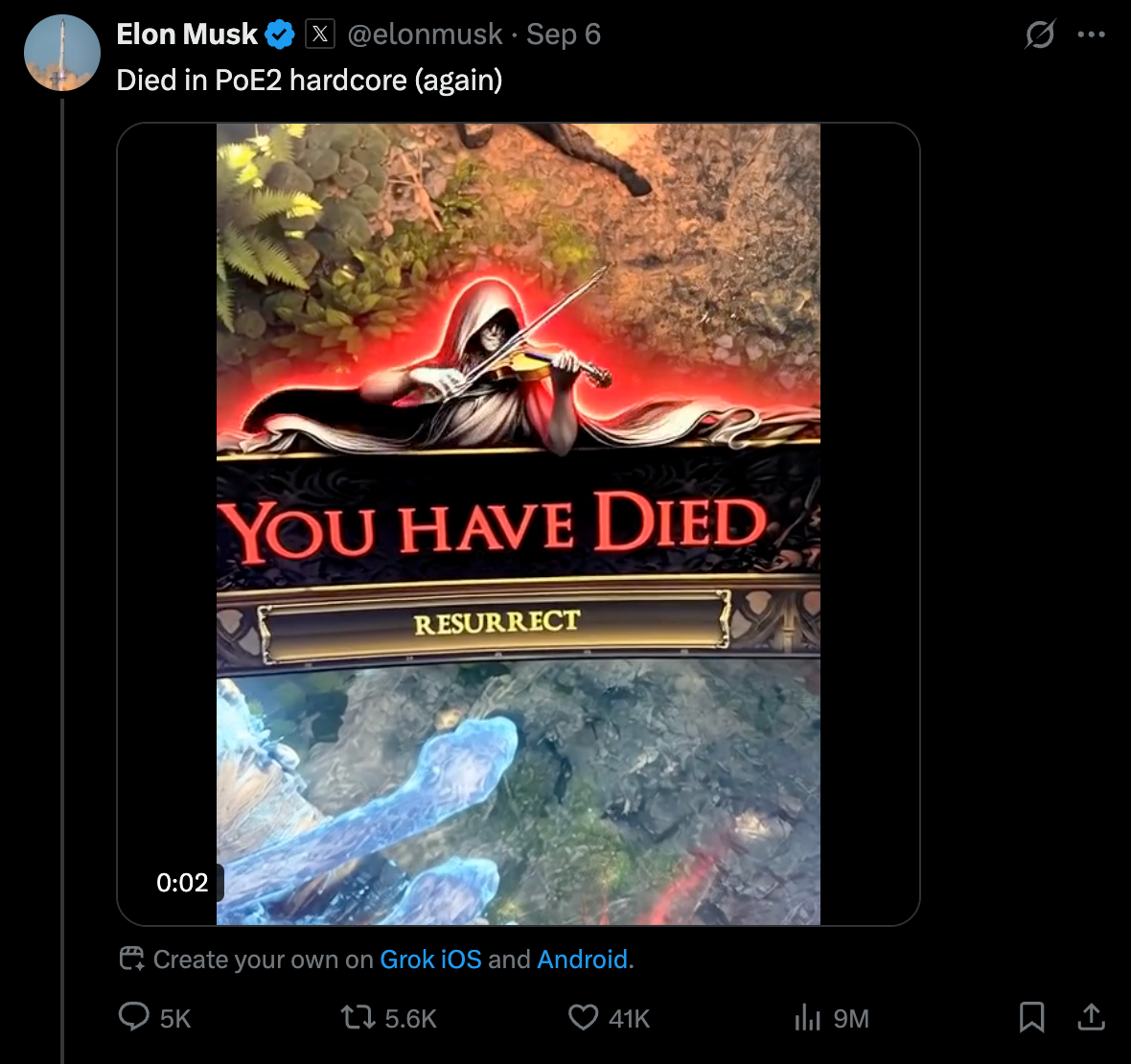Open the Sep 6 timestamp link
Viewport: 1131px width, 1064px height.
click(564, 35)
